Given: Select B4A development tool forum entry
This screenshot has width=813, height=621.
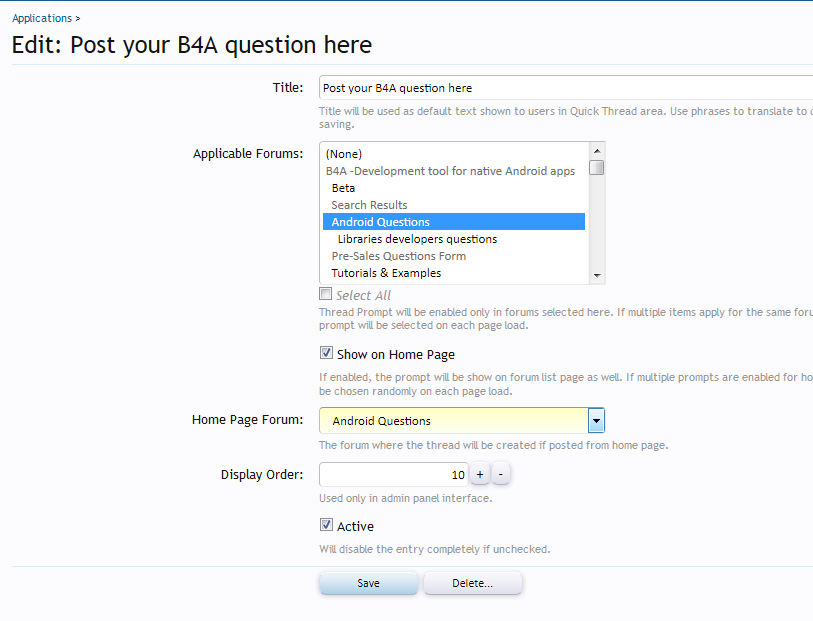Looking at the screenshot, I should [450, 171].
